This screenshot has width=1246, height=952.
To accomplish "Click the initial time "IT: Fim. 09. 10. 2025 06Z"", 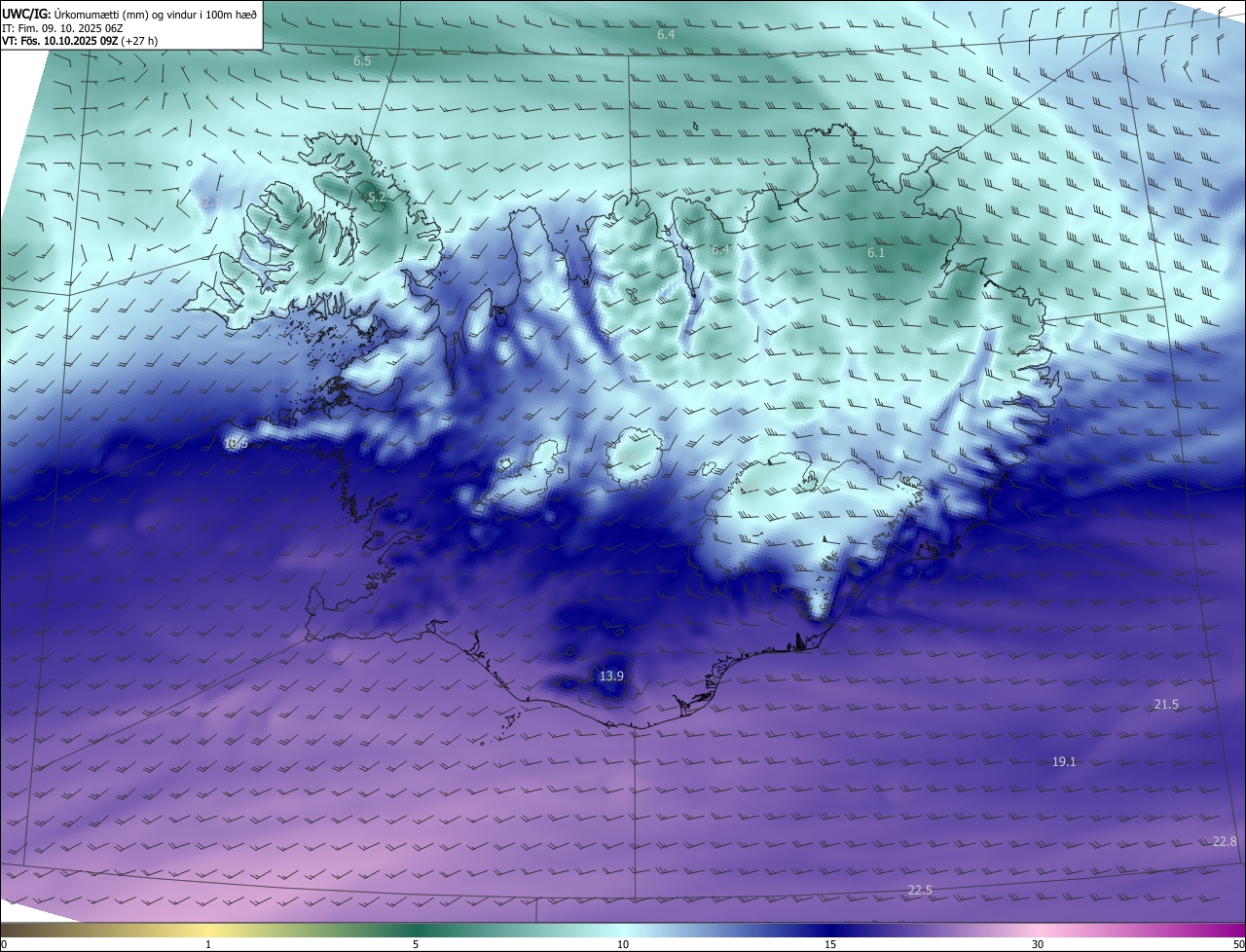I will click(61, 28).
